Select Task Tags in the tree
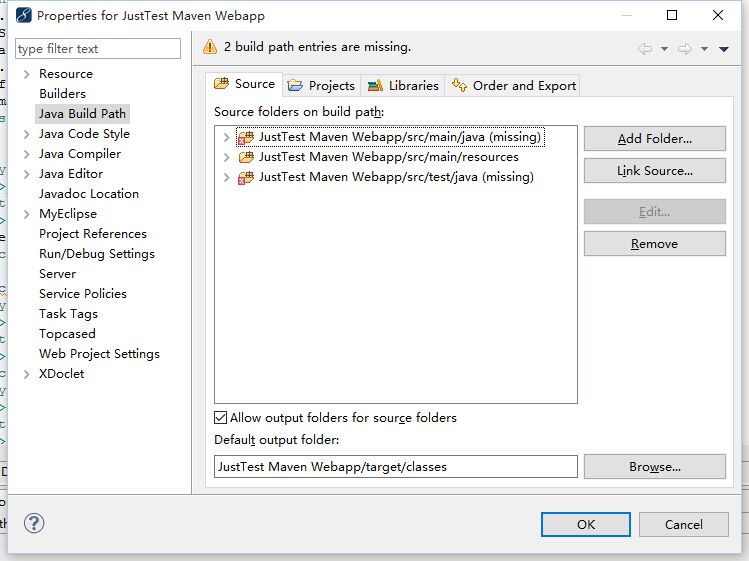749x561 pixels. 68,314
